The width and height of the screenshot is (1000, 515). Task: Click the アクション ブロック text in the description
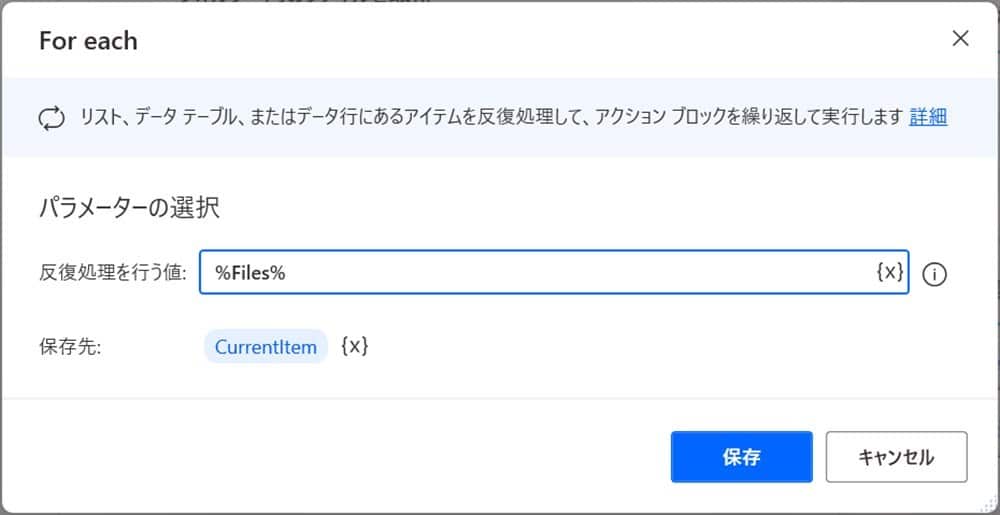click(657, 117)
